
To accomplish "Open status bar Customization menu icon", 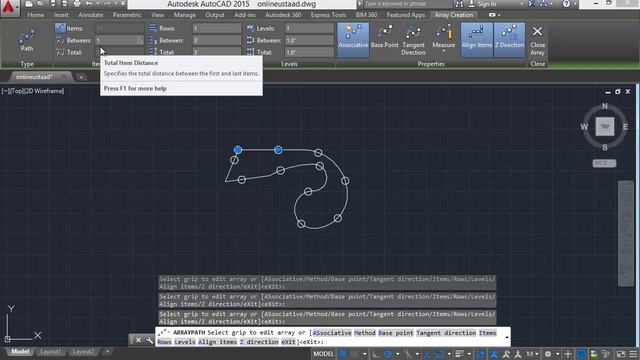I will [x=633, y=353].
